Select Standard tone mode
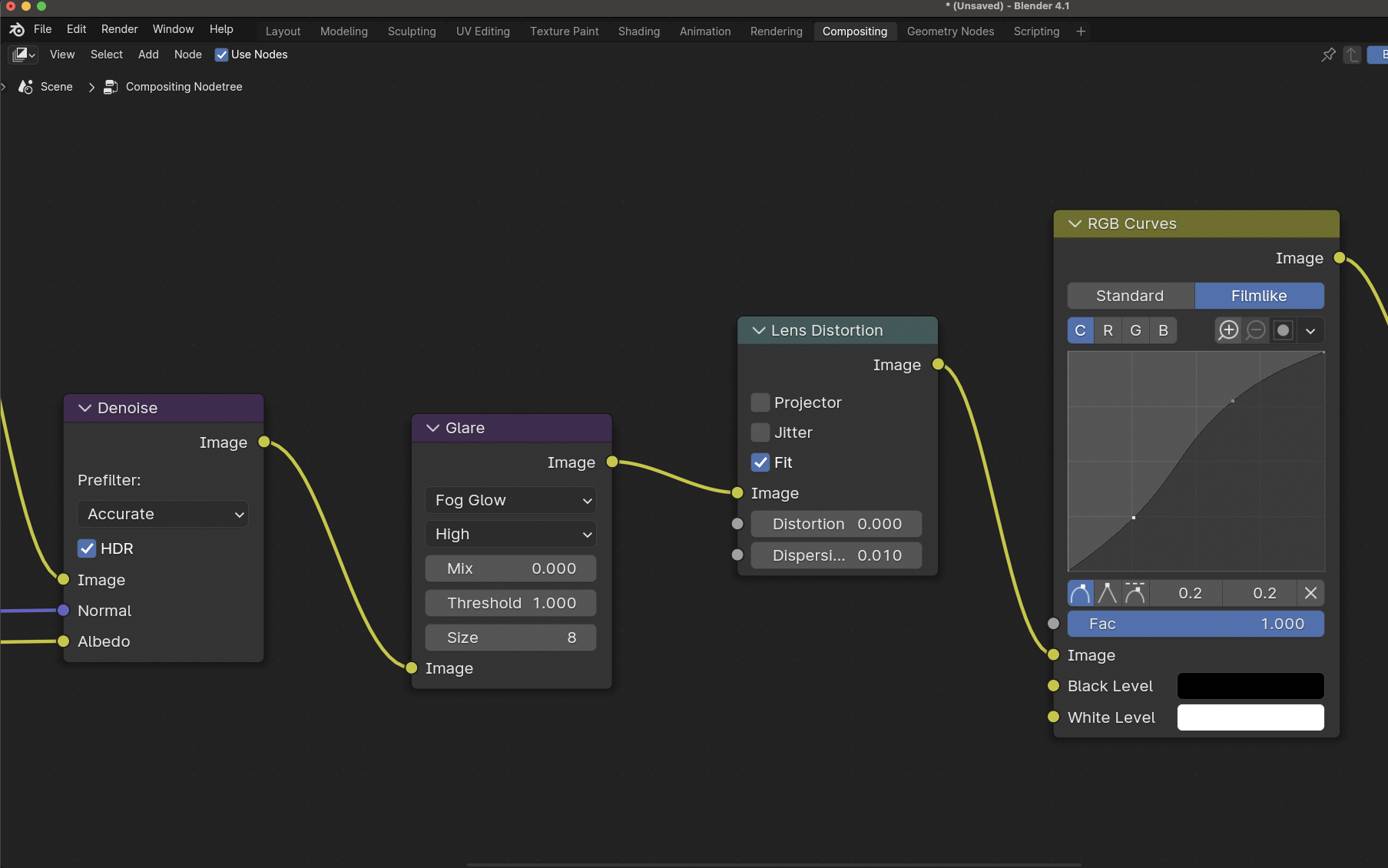The image size is (1388, 868). click(1131, 296)
